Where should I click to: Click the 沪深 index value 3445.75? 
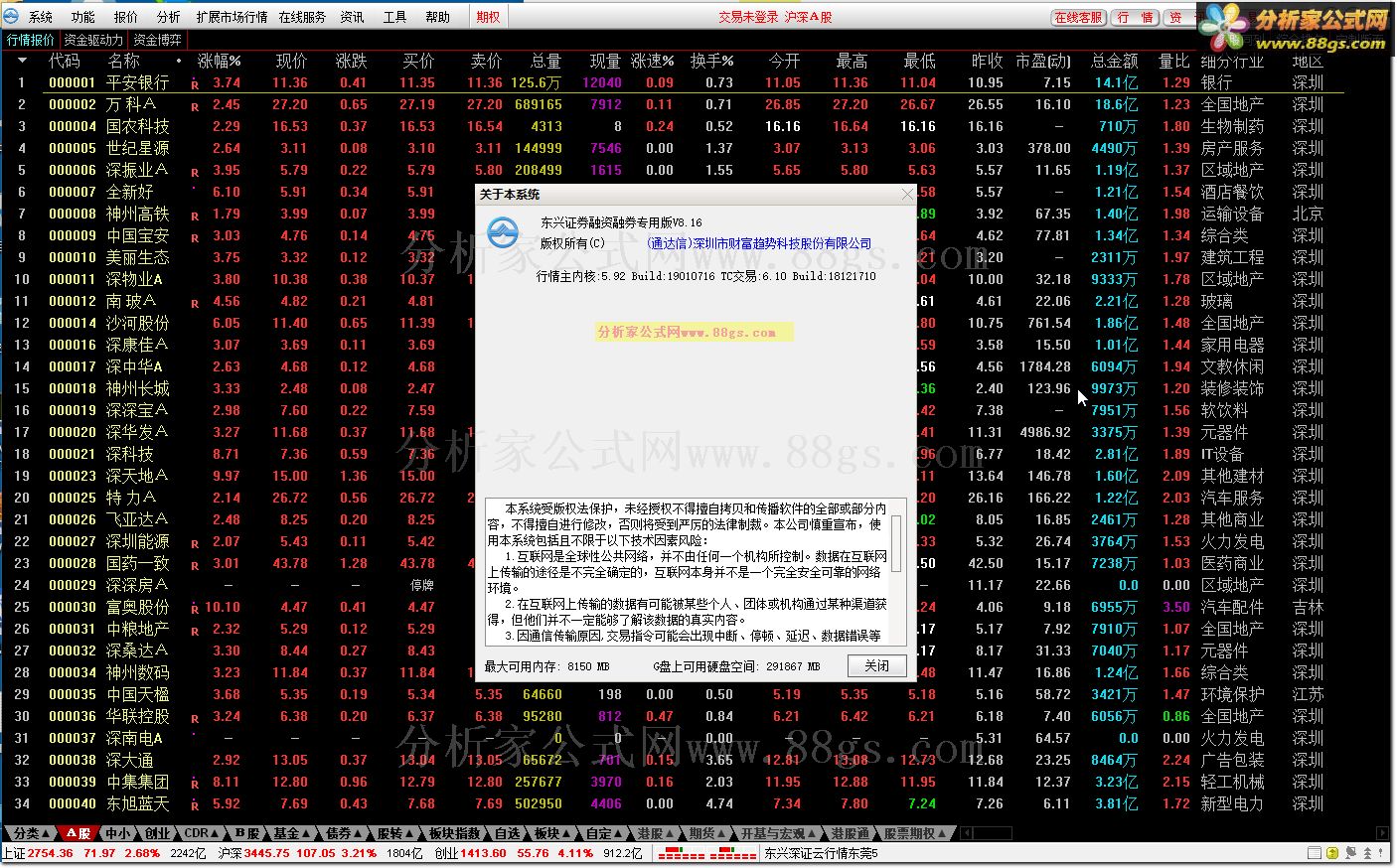[268, 853]
